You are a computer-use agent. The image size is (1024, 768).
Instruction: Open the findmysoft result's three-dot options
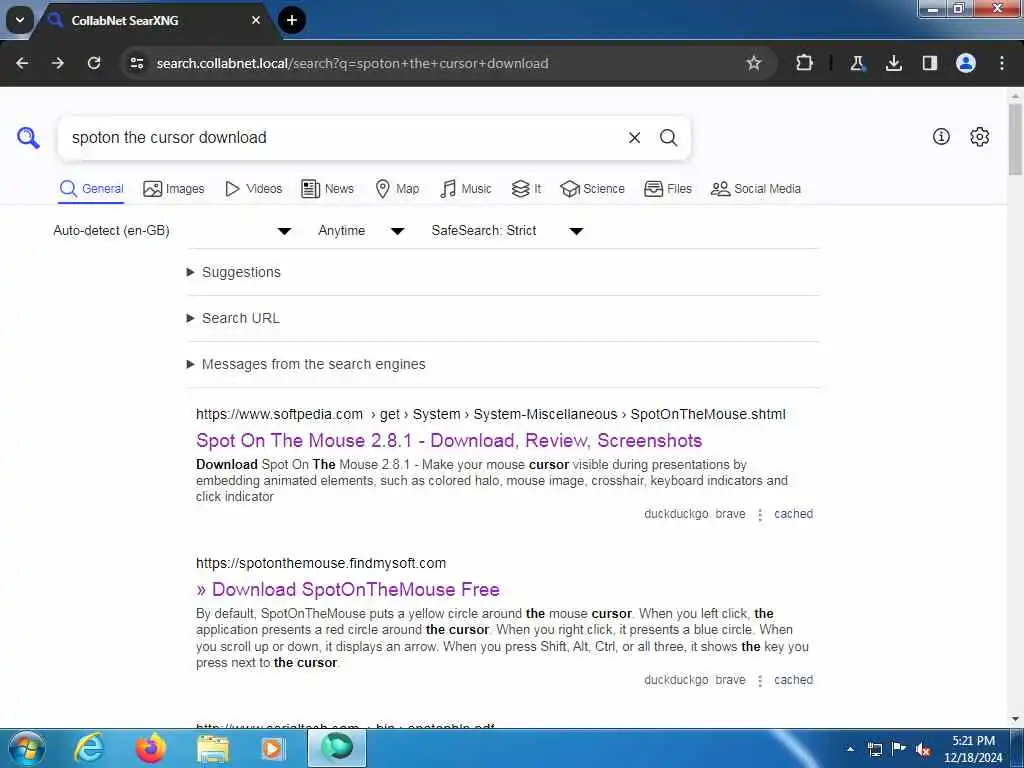760,680
